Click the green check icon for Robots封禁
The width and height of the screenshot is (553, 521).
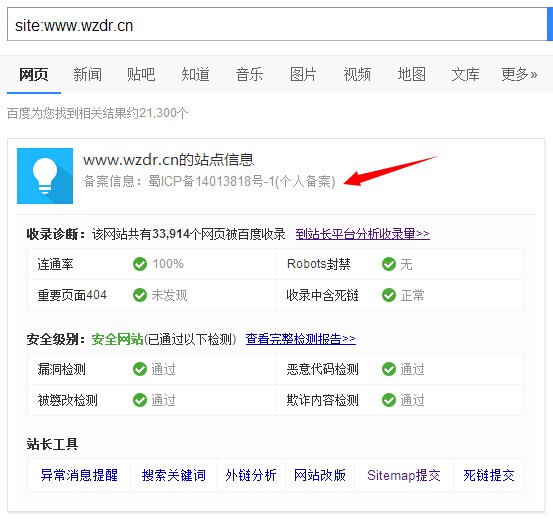[x=389, y=264]
